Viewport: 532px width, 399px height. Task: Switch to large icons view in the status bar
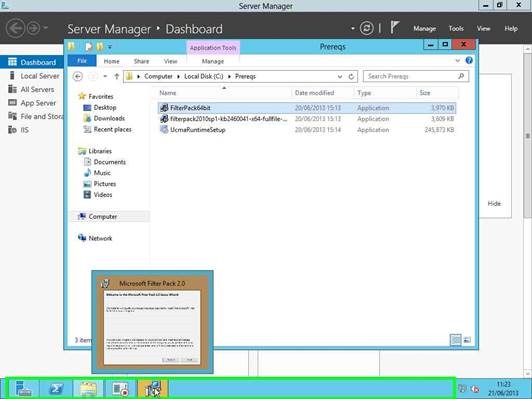click(467, 340)
